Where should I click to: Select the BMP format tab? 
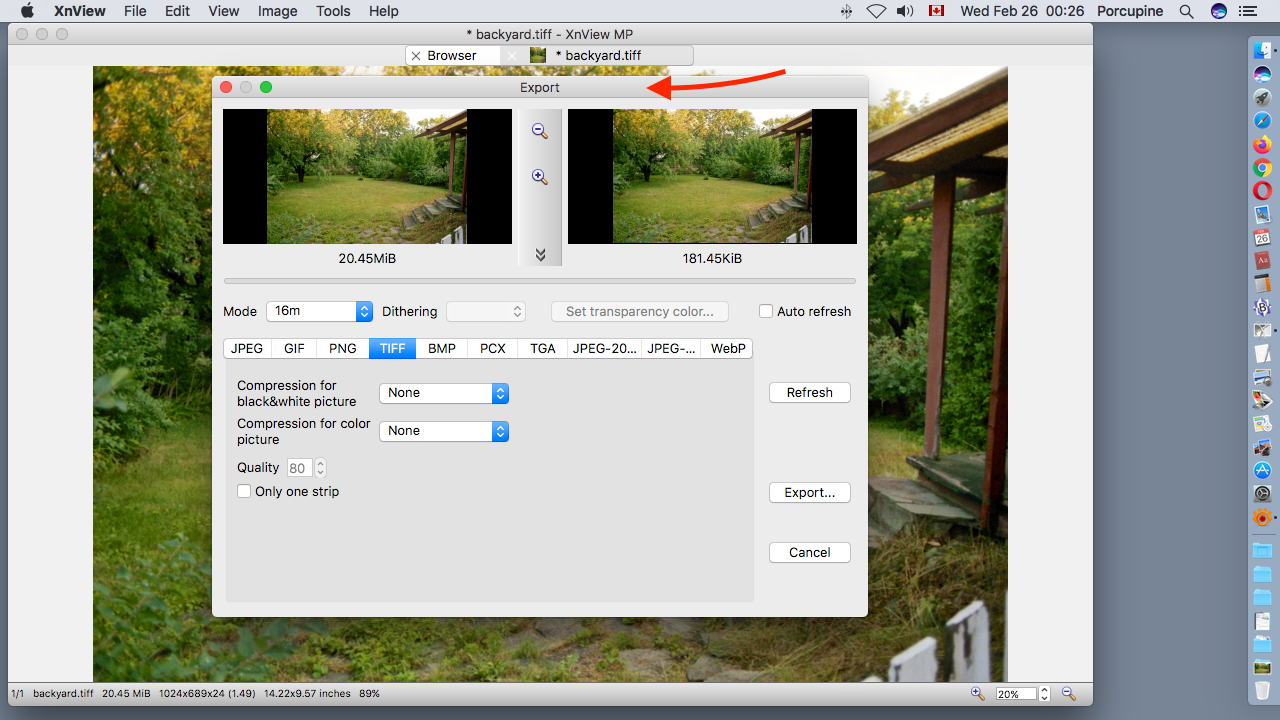point(442,348)
